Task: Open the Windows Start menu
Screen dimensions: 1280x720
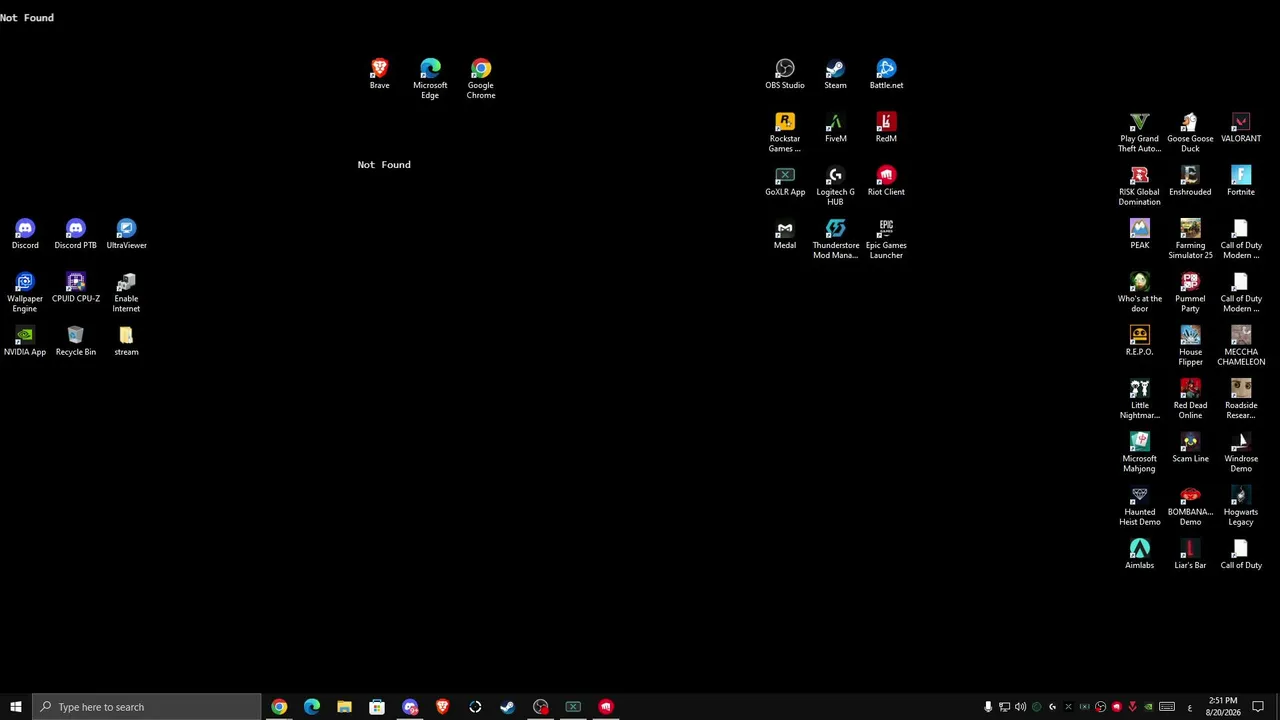Action: (16, 707)
